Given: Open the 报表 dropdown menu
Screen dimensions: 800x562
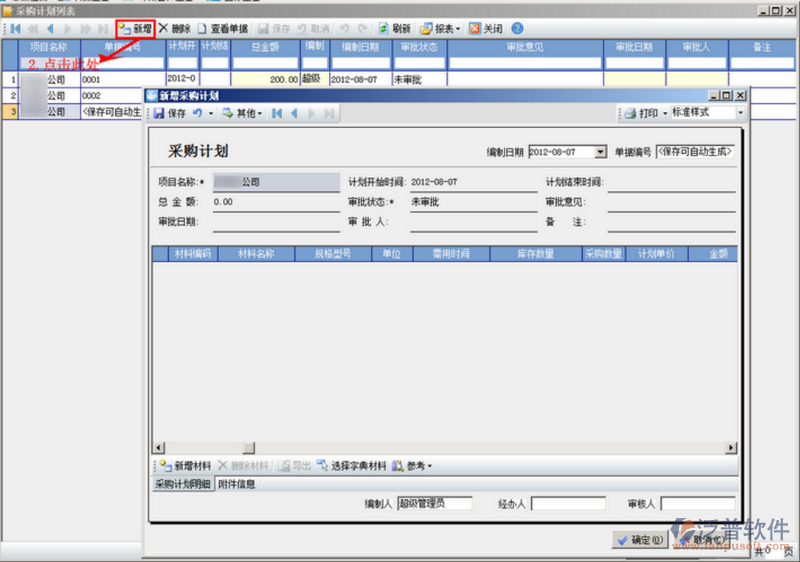Looking at the screenshot, I should (441, 29).
